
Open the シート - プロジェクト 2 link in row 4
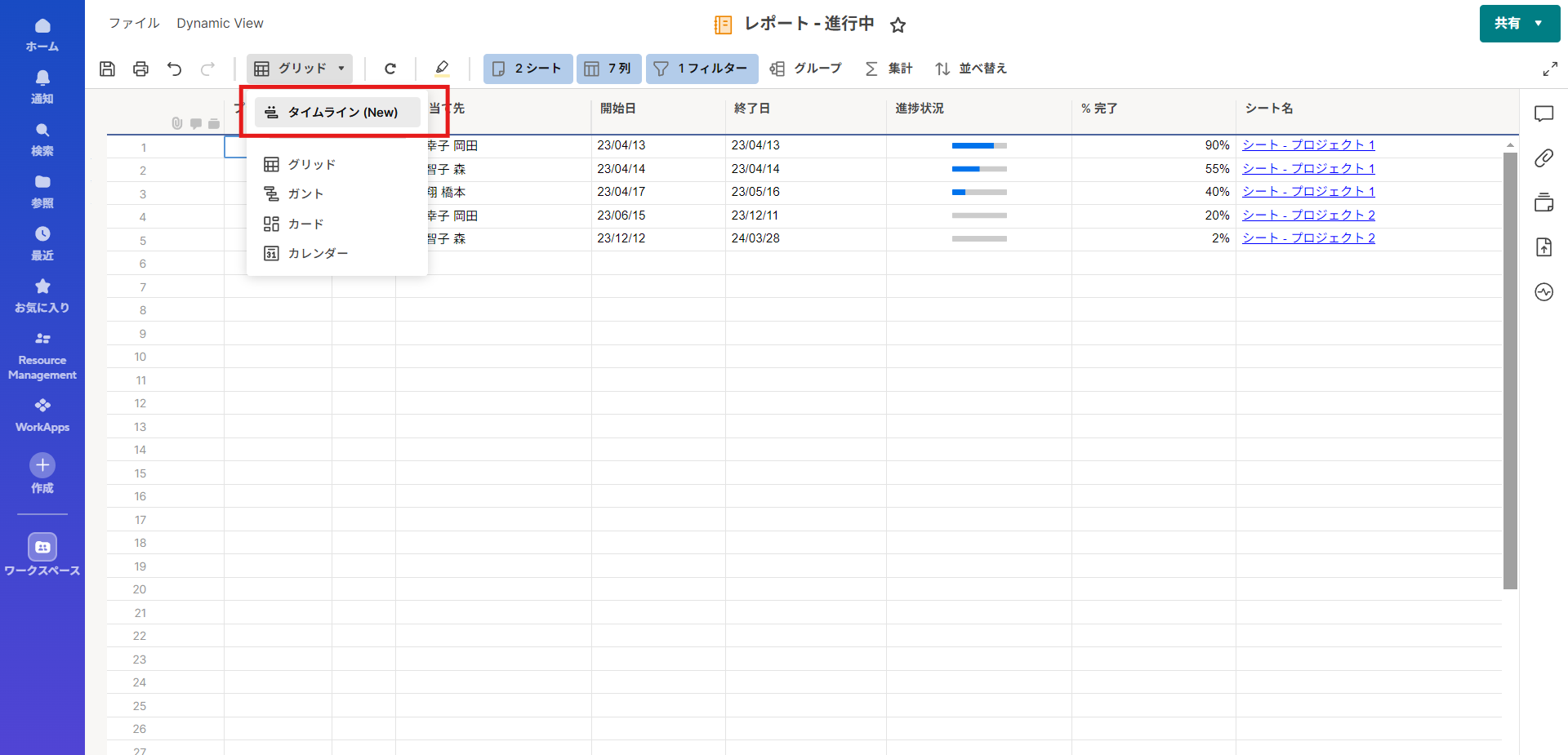[x=1308, y=215]
